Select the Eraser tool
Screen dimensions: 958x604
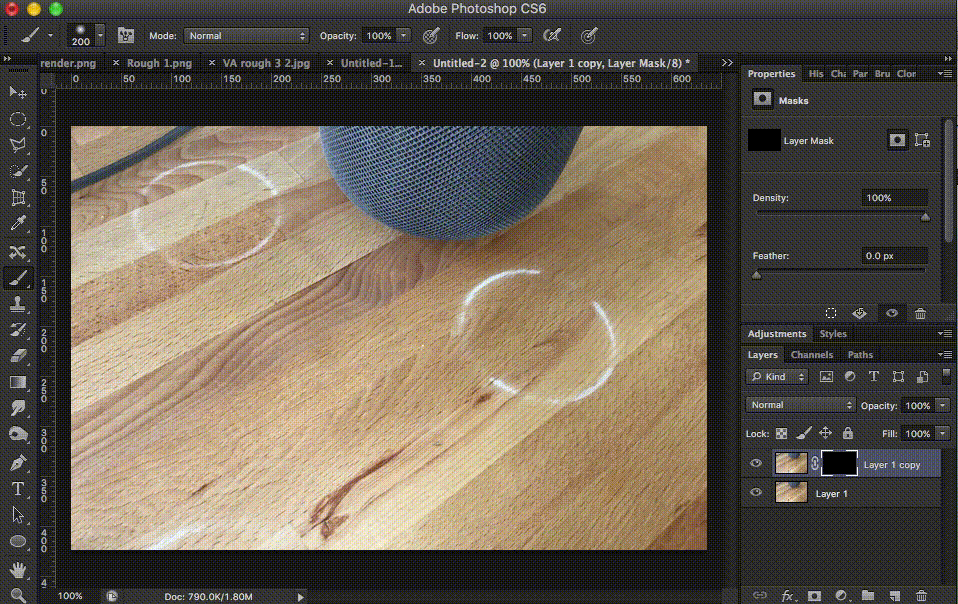click(x=18, y=356)
